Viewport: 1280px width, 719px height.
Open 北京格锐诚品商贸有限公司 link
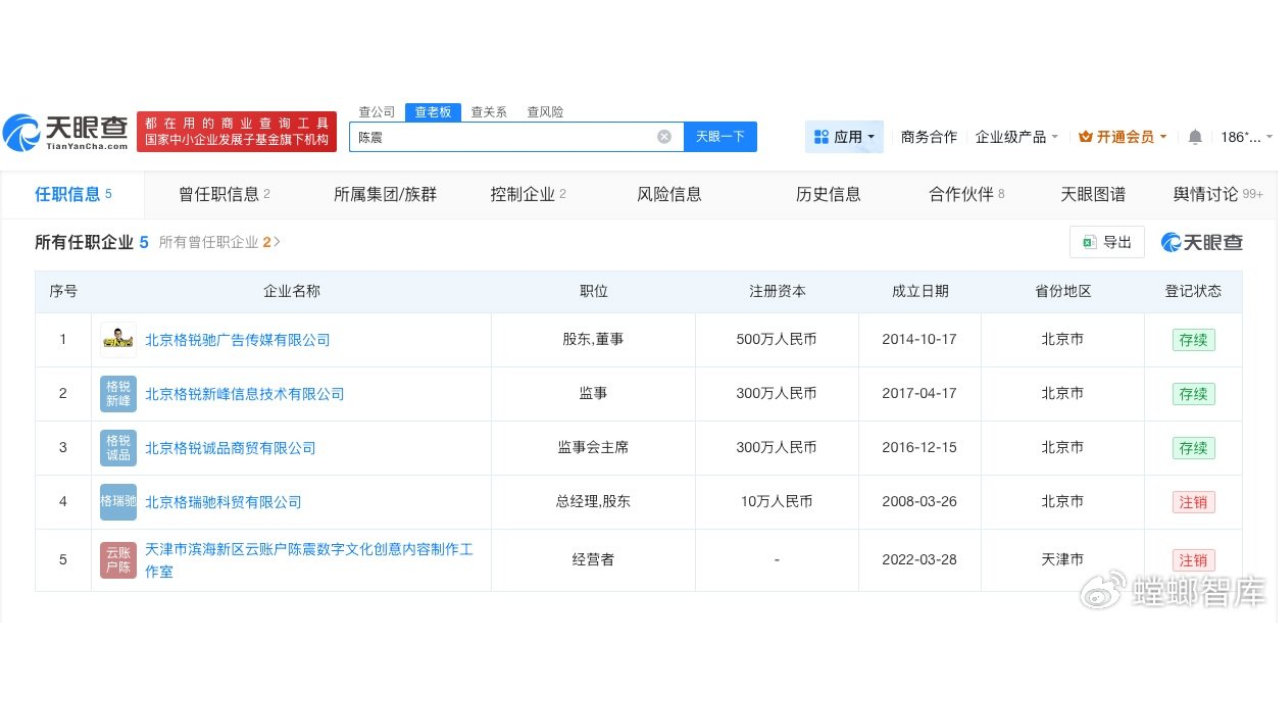click(230, 448)
